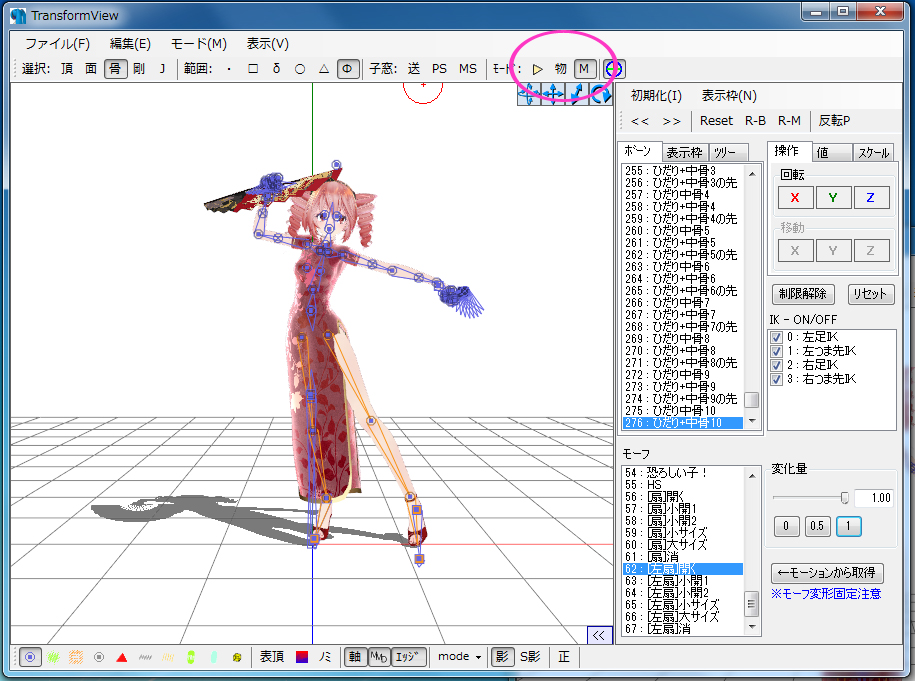The image size is (915, 681).
Task: Toggle the gray target circle icon
Action: [x=99, y=657]
